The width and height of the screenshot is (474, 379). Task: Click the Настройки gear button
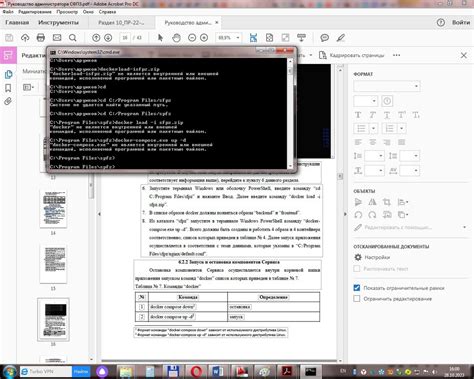tap(372, 257)
